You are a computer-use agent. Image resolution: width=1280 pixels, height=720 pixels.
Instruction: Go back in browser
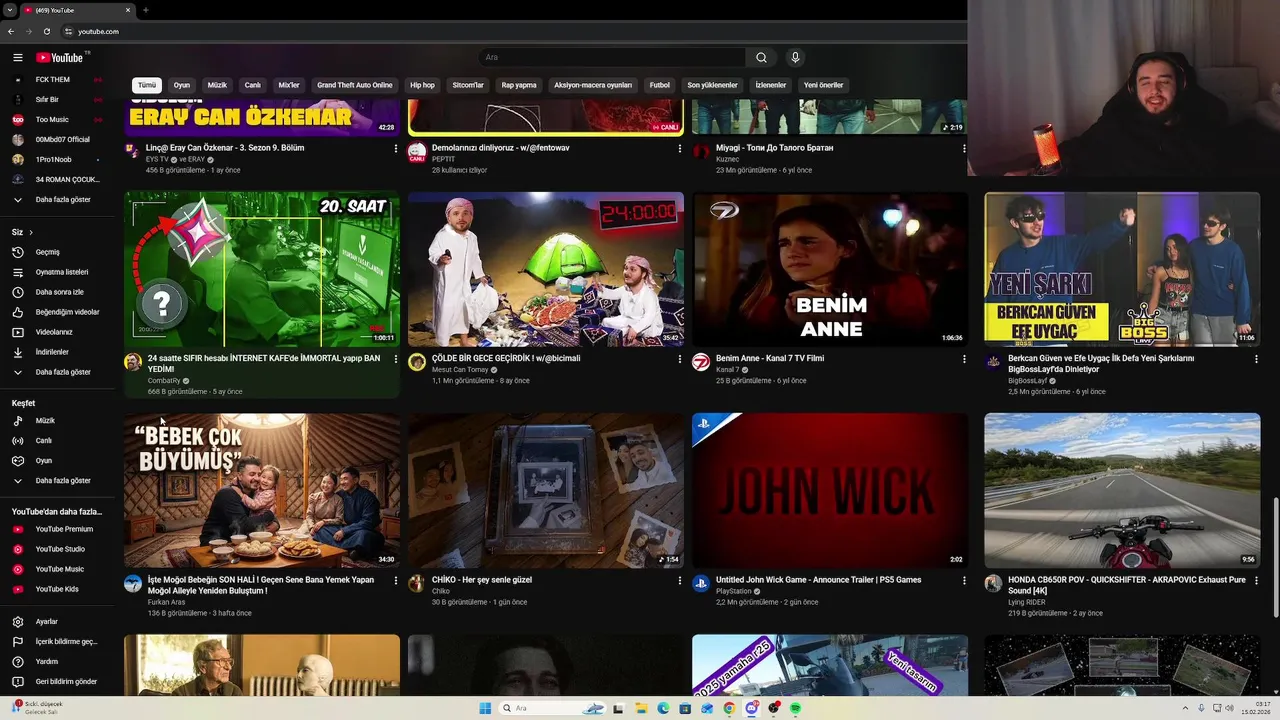(11, 31)
